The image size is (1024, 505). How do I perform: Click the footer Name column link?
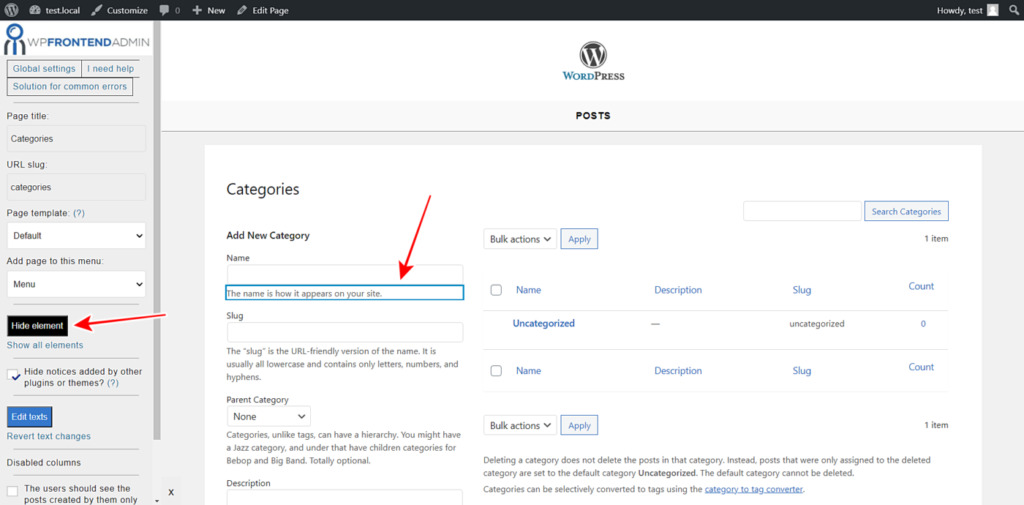(x=528, y=370)
